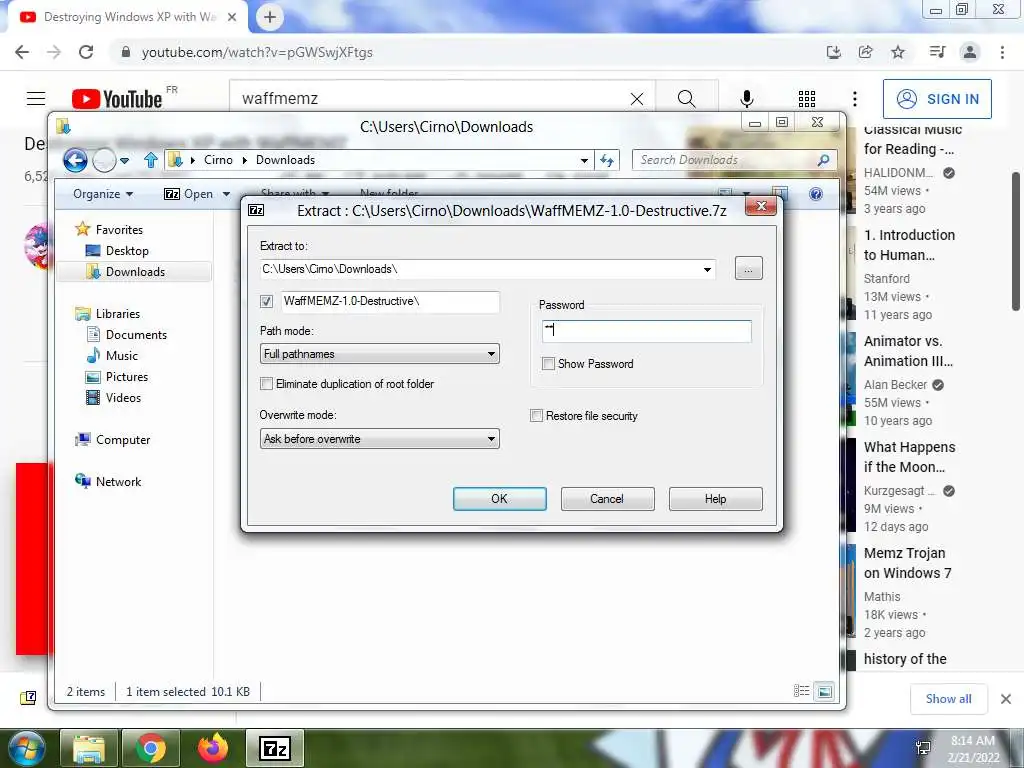Open Memz Trojan on Windows 7 video
Image resolution: width=1024 pixels, height=768 pixels.
pos(907,563)
